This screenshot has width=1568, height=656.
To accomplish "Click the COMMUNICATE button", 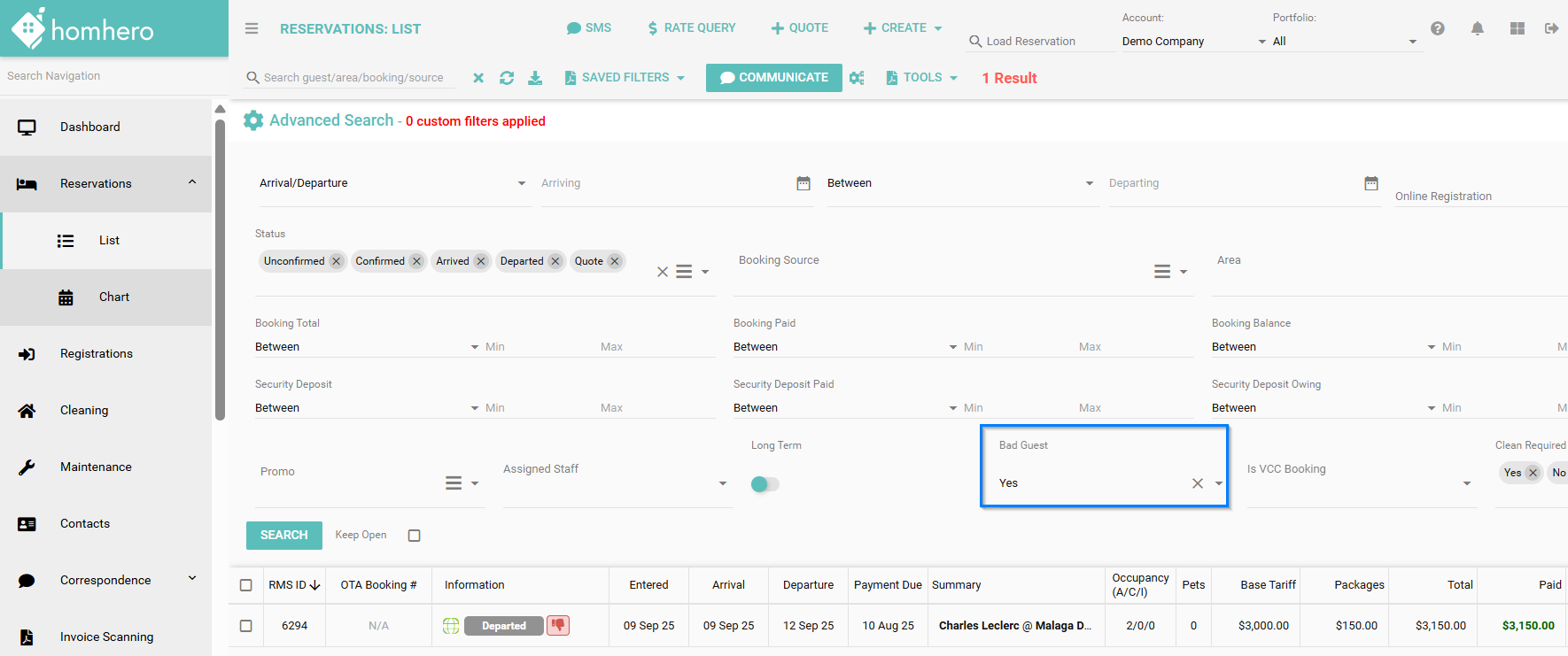I will tap(773, 78).
